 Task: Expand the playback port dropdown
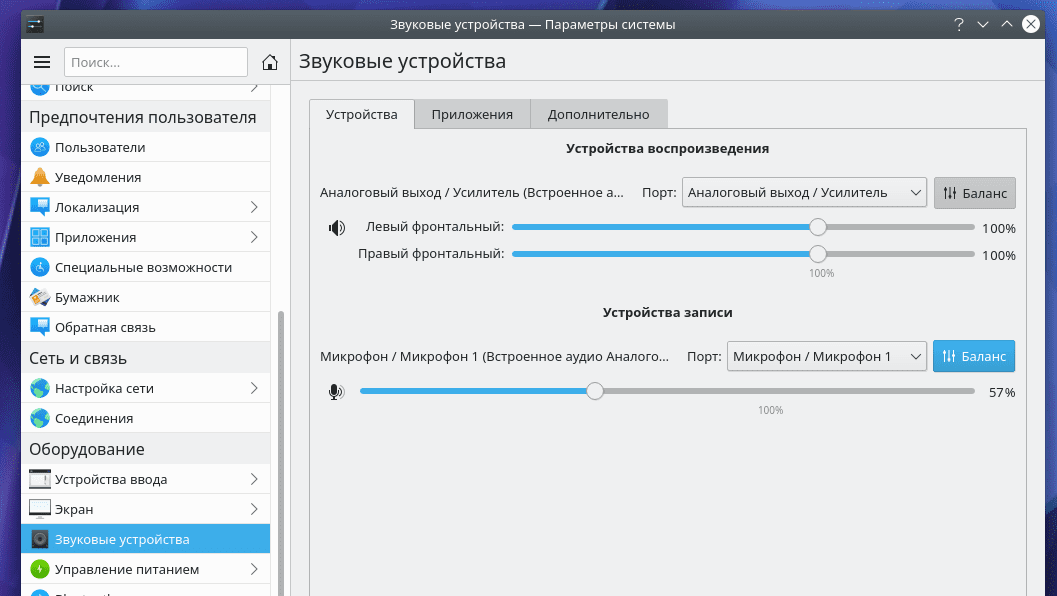coord(804,192)
